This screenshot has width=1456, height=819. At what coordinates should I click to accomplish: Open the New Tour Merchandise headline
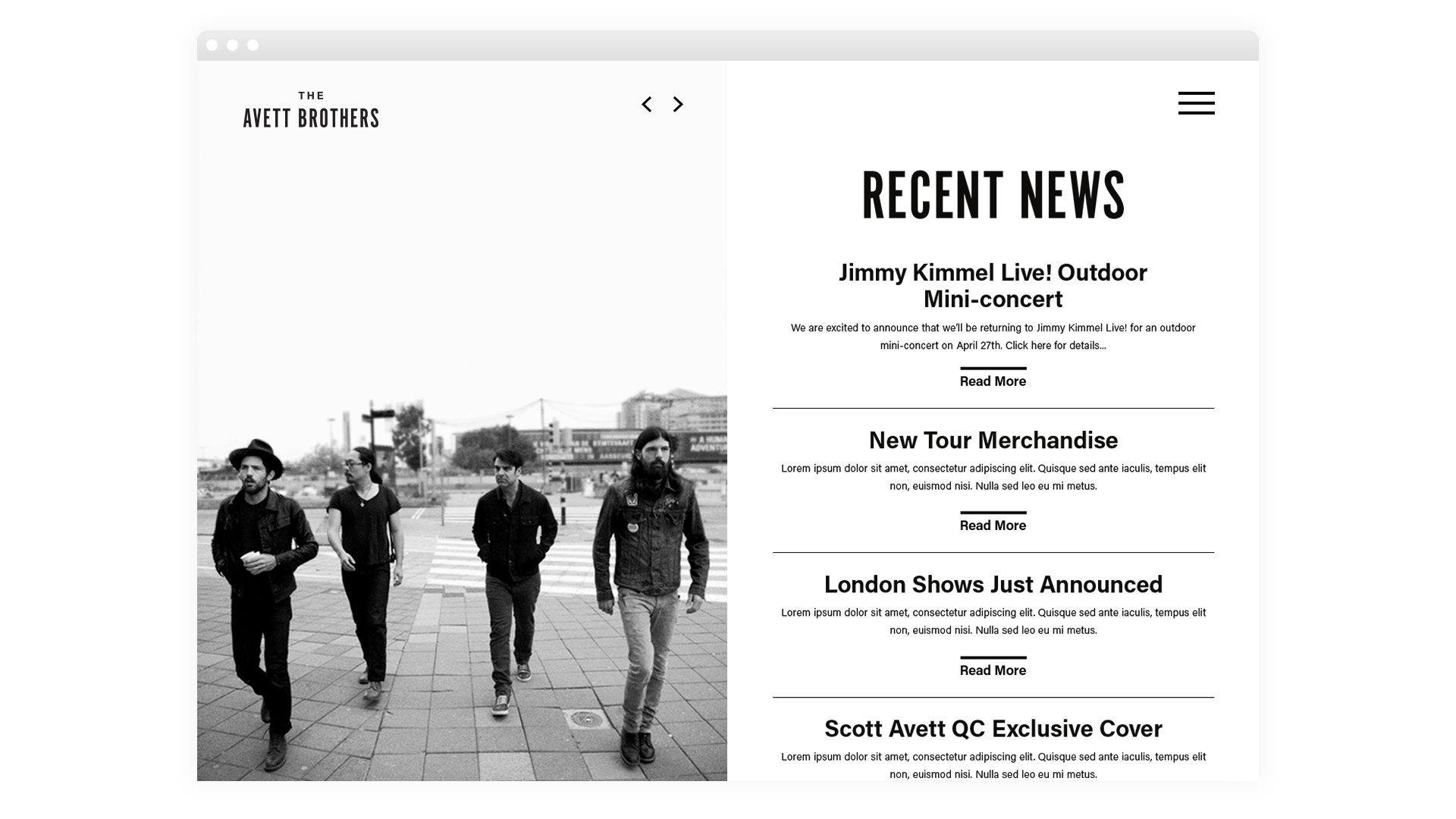coord(993,440)
